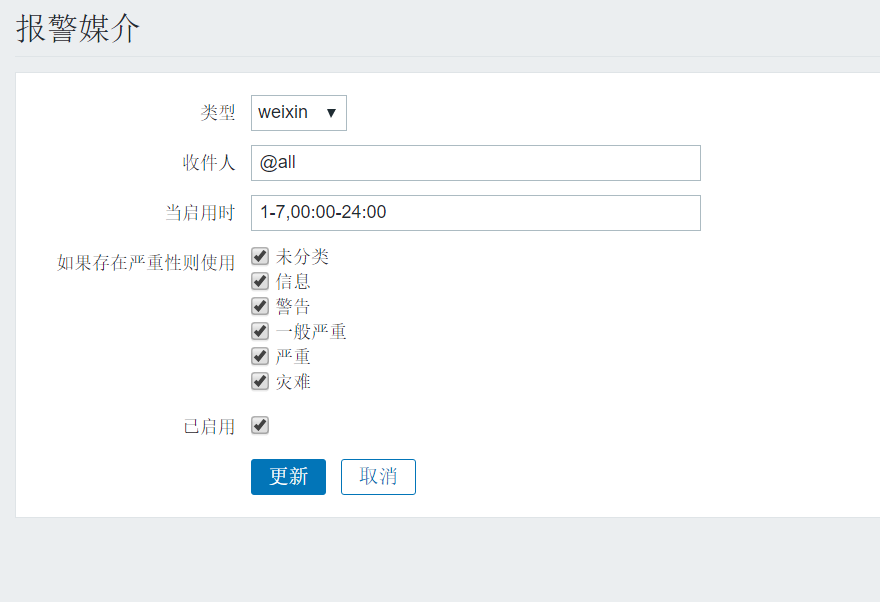Toggle the 灾难 severity checkbox

click(260, 382)
